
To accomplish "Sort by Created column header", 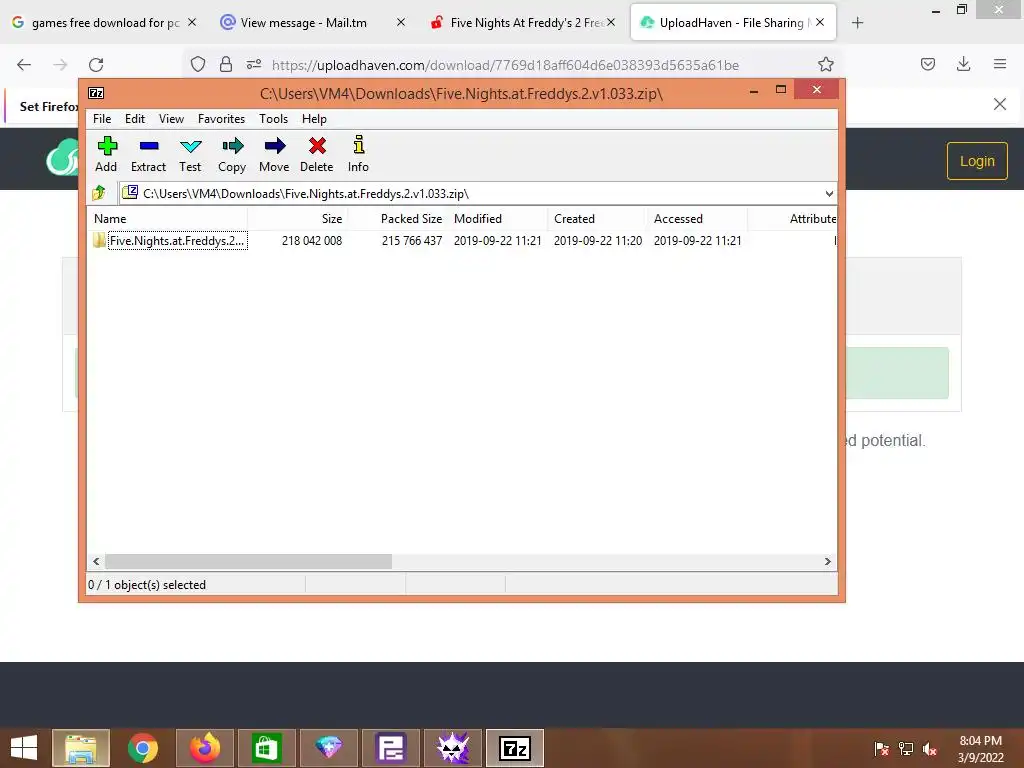I will (598, 219).
